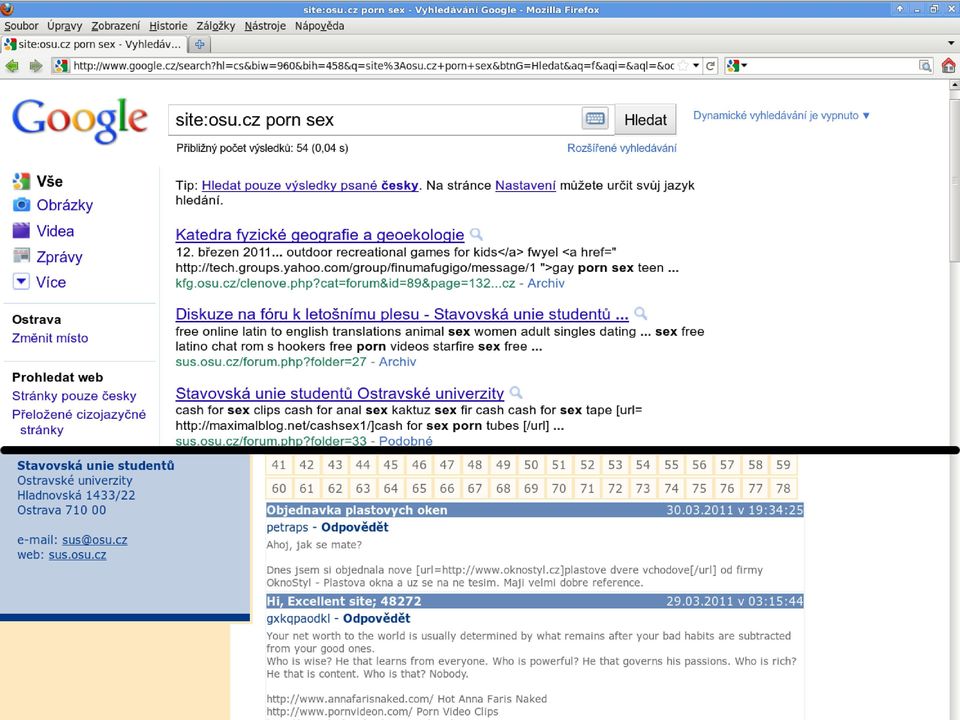The image size is (960, 720).
Task: Go back with the green back arrow
Action: pos(12,66)
